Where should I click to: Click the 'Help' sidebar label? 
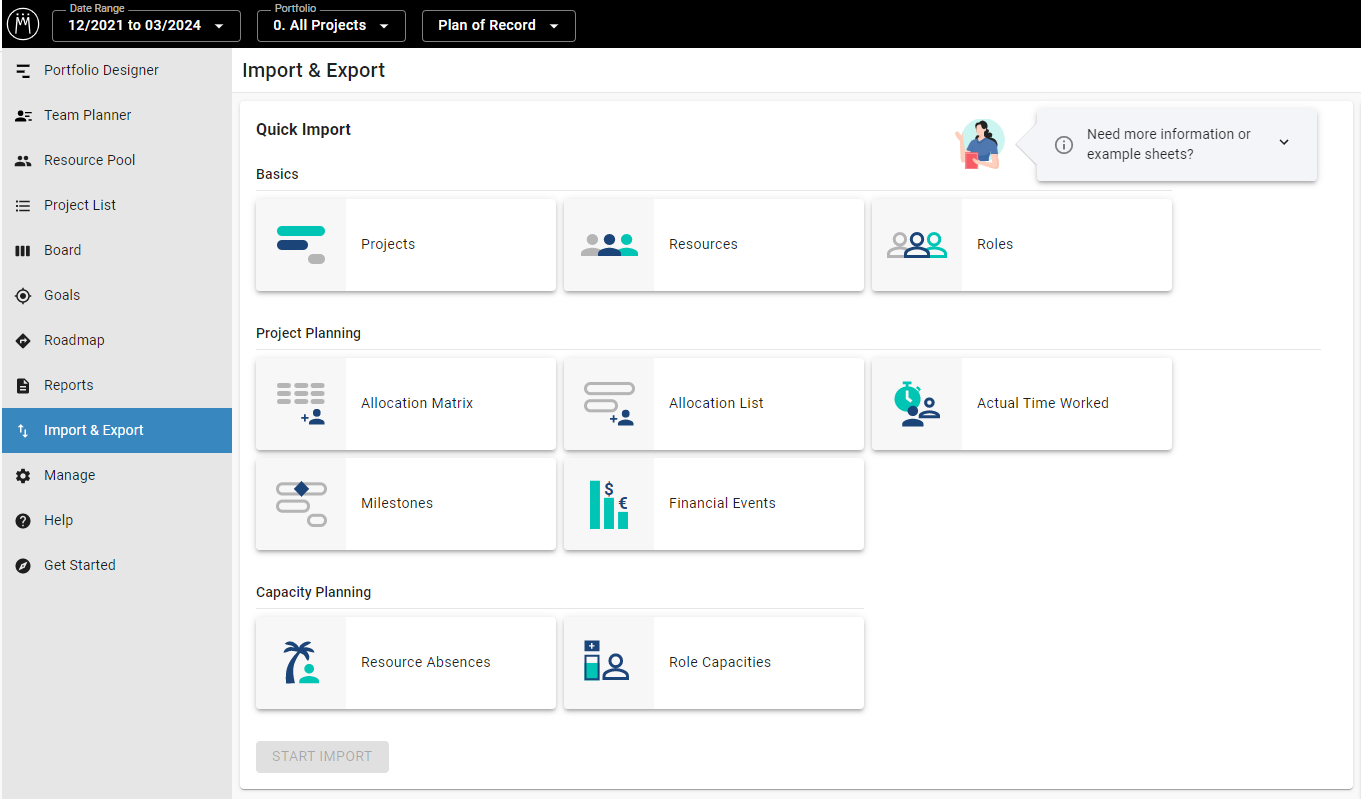click(59, 521)
